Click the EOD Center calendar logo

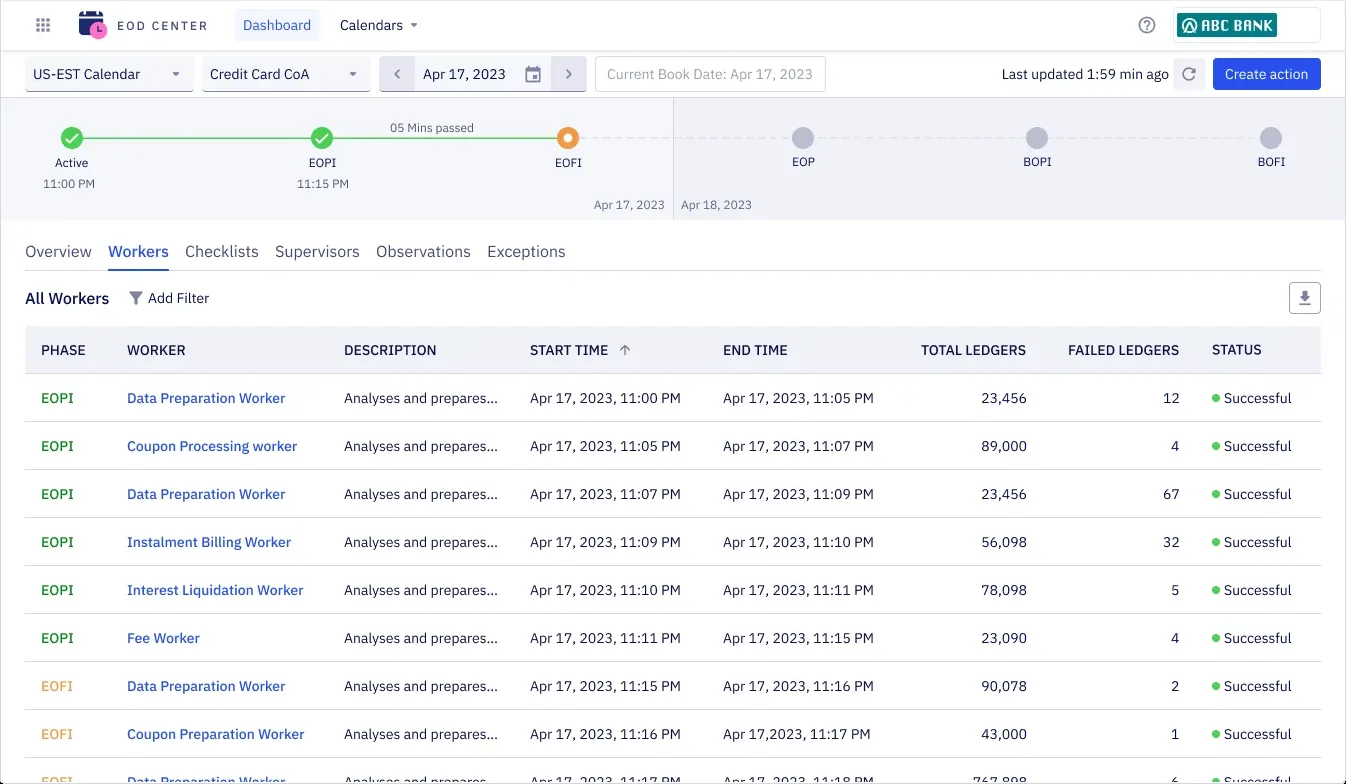coord(92,25)
